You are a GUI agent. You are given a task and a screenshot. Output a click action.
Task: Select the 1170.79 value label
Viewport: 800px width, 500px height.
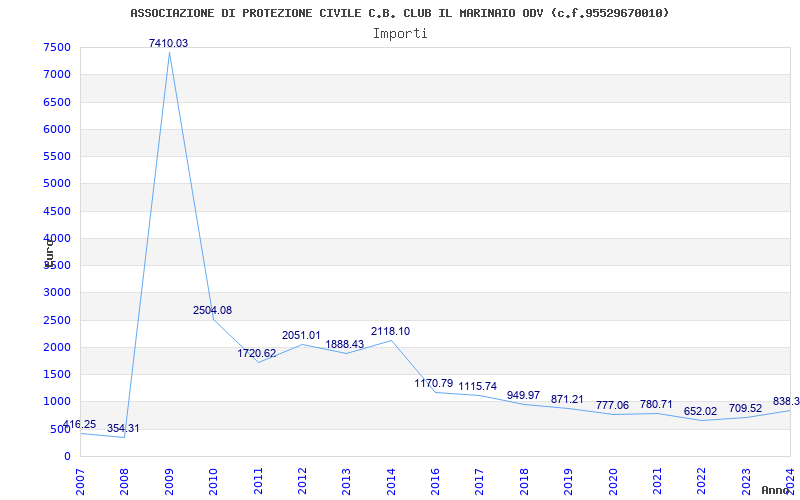coord(434,383)
